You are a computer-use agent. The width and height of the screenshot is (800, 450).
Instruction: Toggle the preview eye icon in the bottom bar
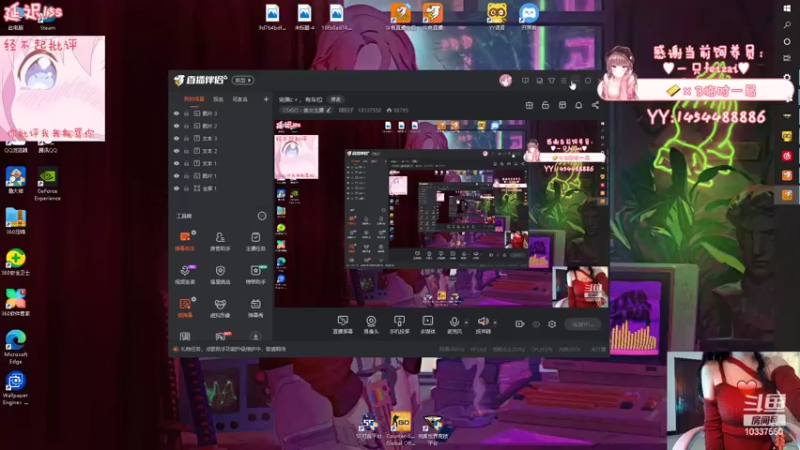pyautogui.click(x=536, y=324)
